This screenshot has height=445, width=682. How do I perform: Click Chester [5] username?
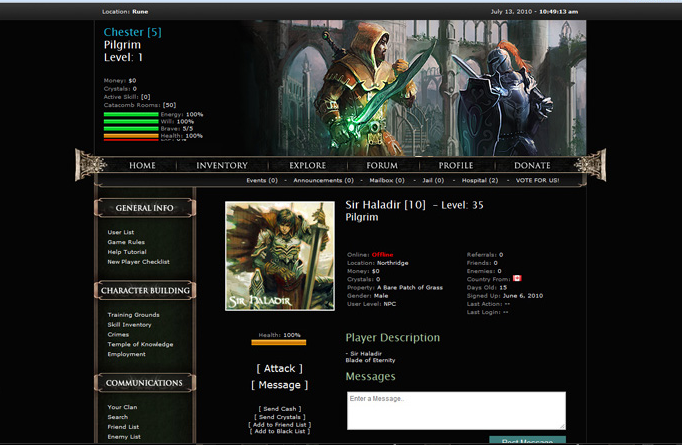tap(133, 32)
